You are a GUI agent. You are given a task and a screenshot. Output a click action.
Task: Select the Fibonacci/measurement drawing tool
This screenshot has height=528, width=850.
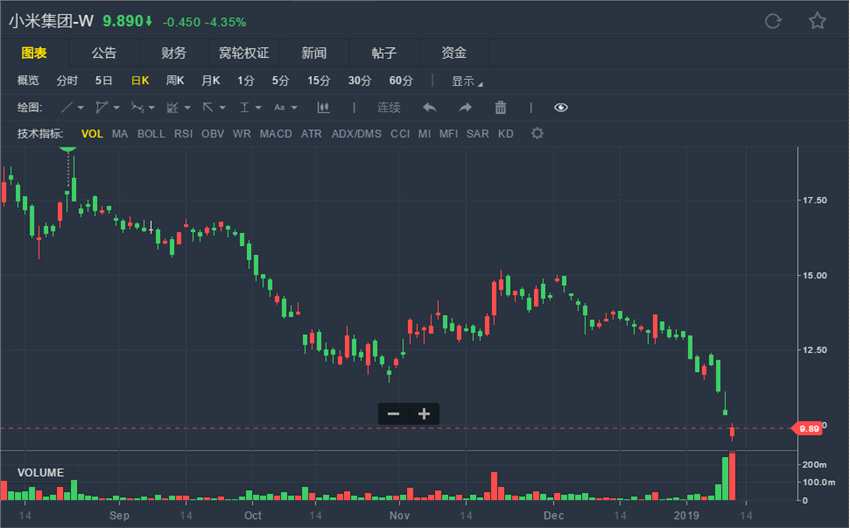pyautogui.click(x=172, y=107)
